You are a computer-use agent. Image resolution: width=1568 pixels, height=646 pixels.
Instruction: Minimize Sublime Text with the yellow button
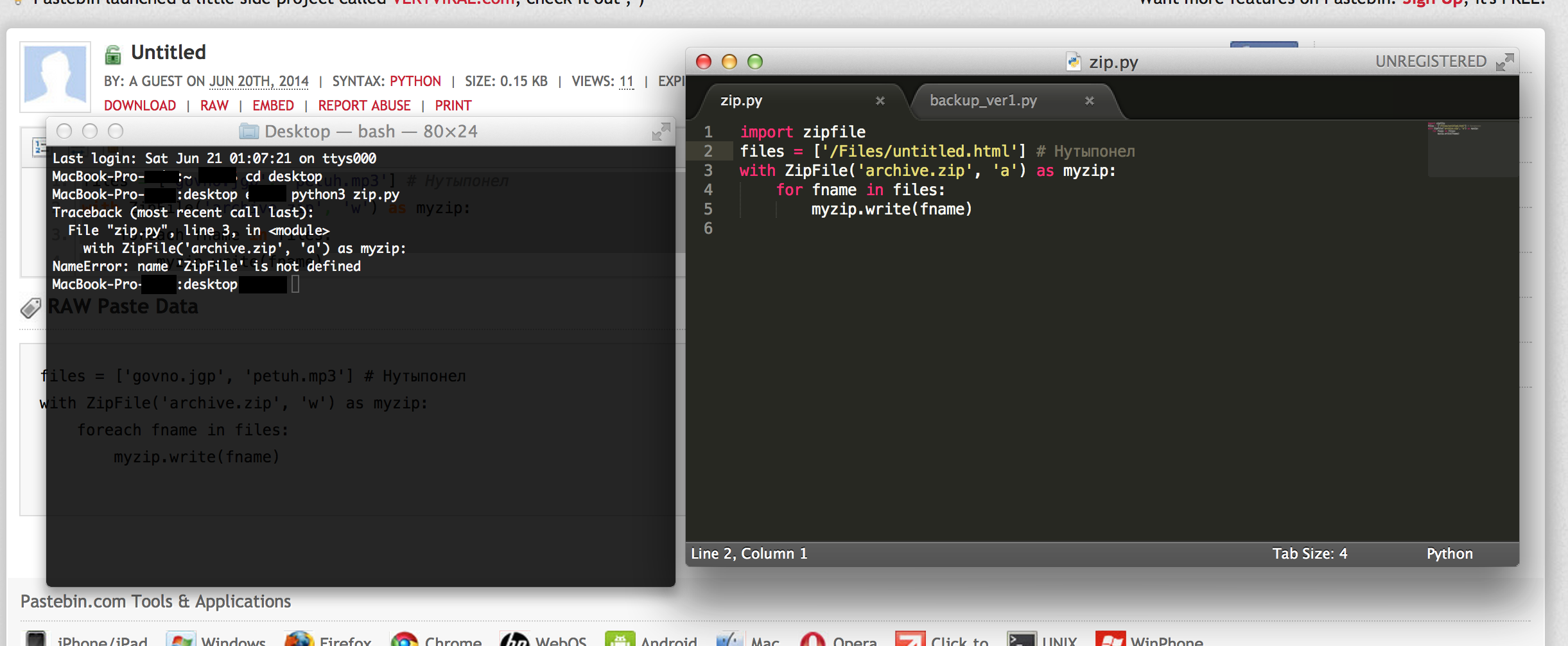coord(729,62)
